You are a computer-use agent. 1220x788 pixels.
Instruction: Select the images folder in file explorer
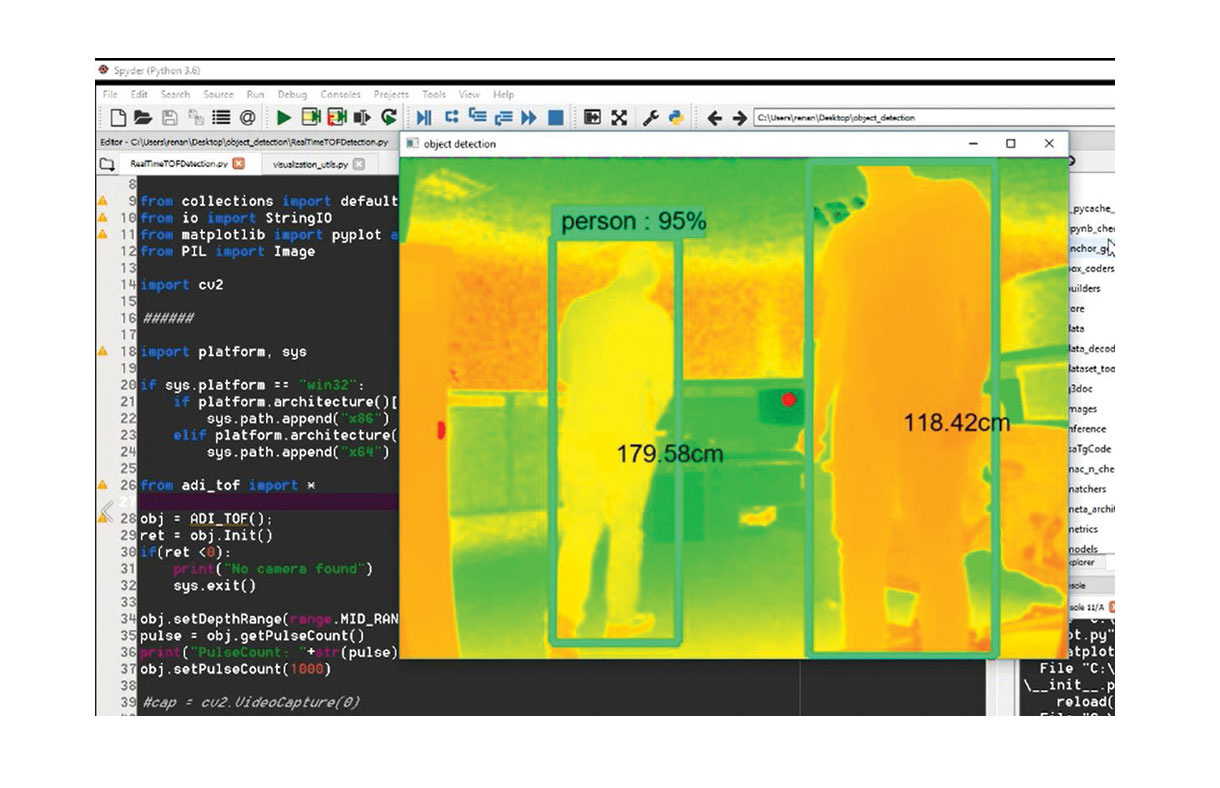pos(1084,408)
